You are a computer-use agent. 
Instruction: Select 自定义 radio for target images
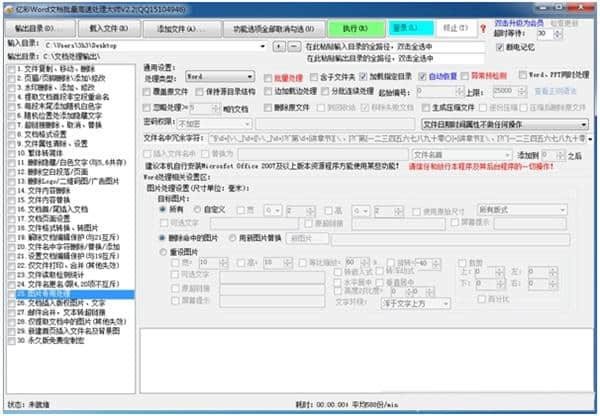[194, 209]
